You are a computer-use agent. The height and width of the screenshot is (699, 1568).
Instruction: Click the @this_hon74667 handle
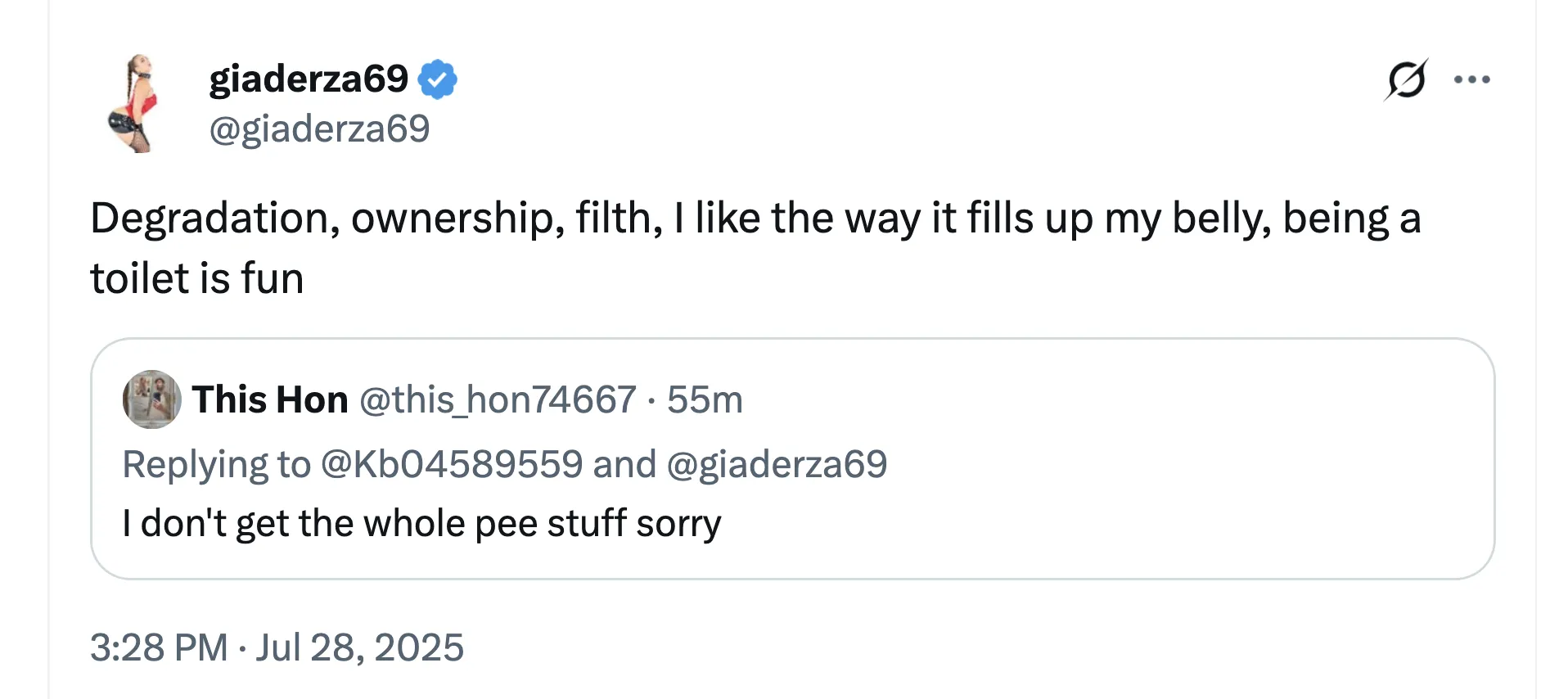coord(498,399)
